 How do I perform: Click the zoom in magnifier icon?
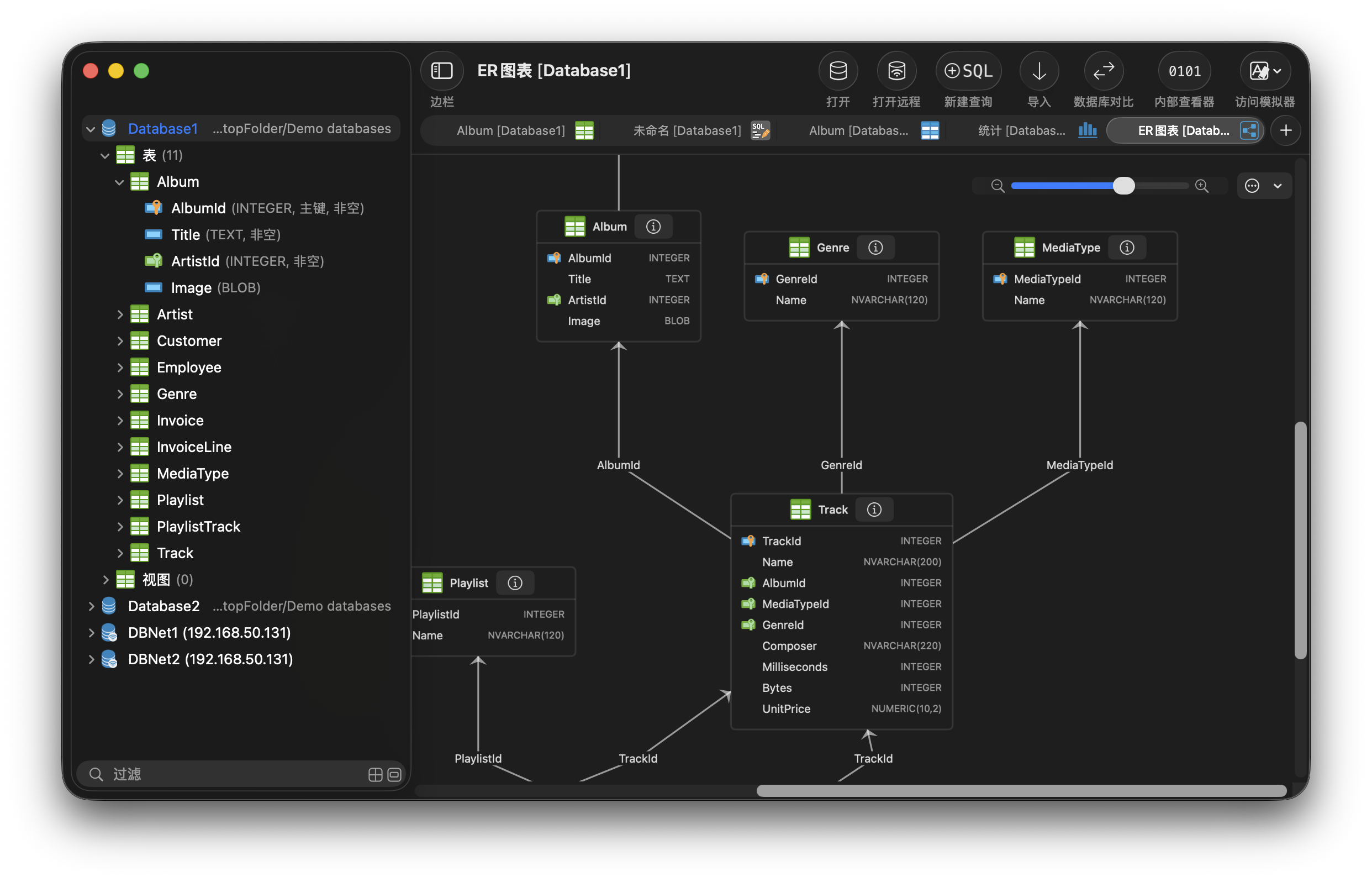(x=1201, y=186)
